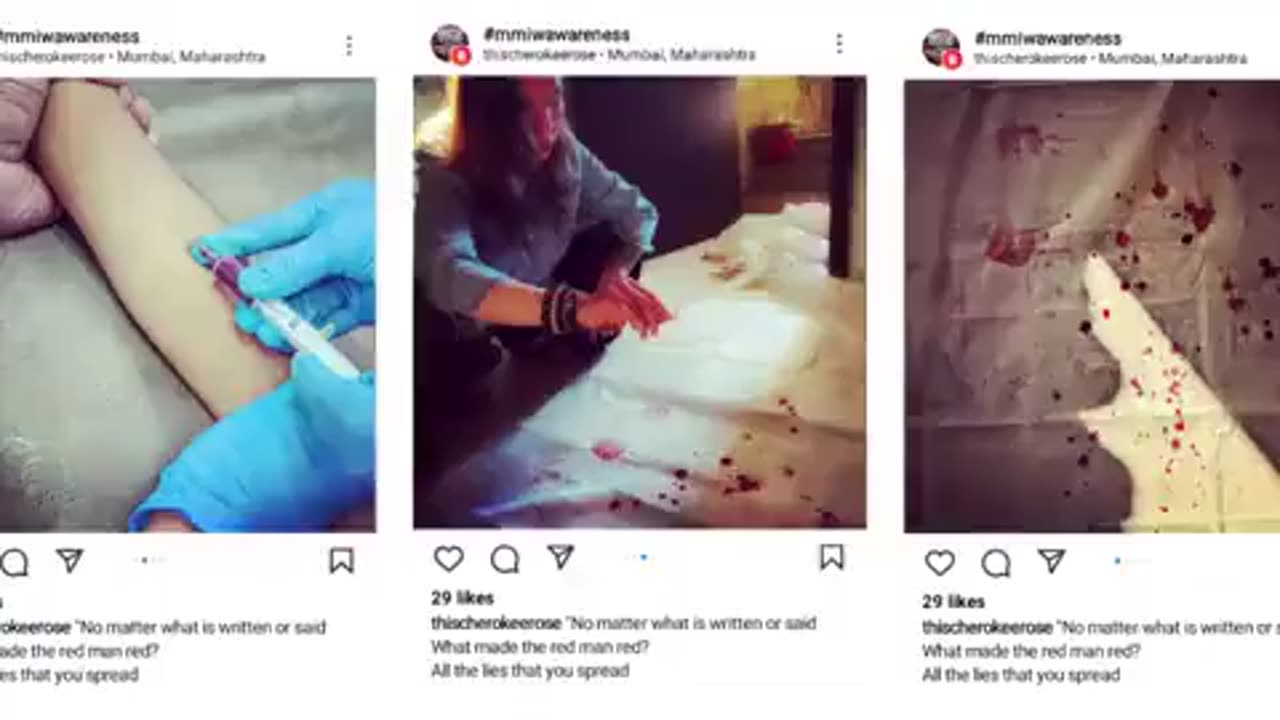Viewport: 1280px width, 720px height.
Task: Open the middle post's profile avatar
Action: point(450,45)
